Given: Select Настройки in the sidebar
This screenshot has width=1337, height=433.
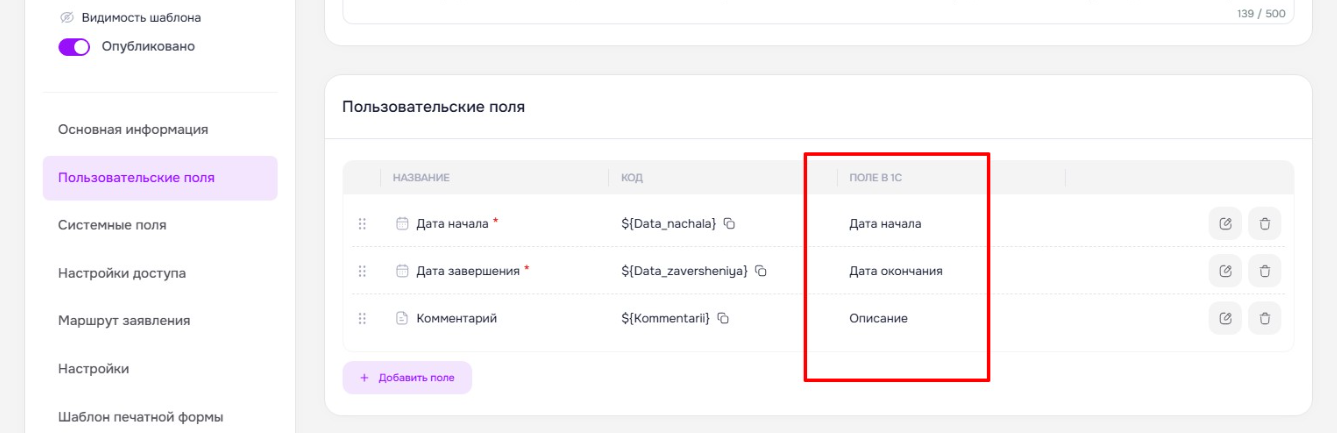Looking at the screenshot, I should click(93, 369).
